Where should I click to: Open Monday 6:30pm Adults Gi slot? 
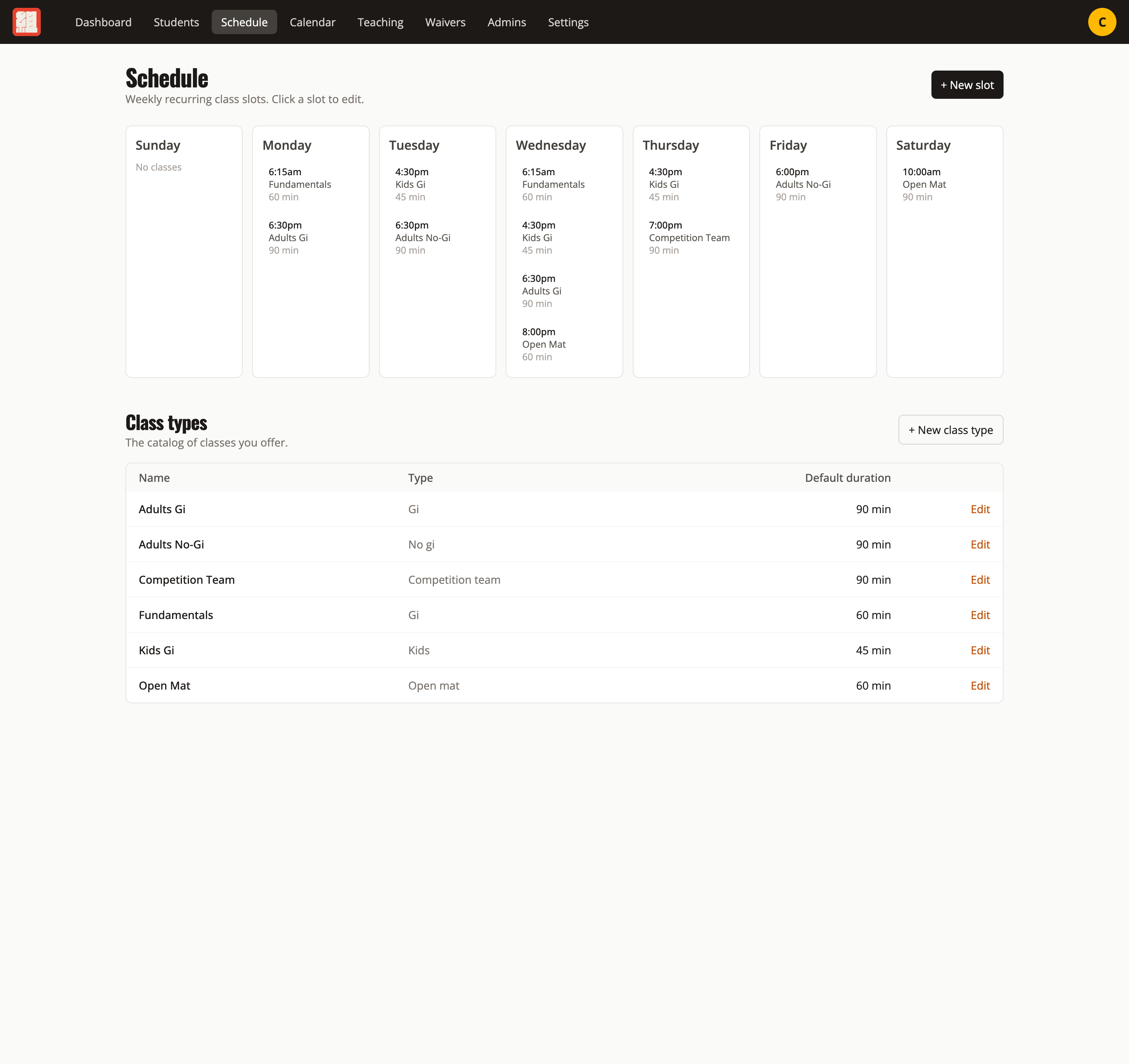(x=310, y=238)
